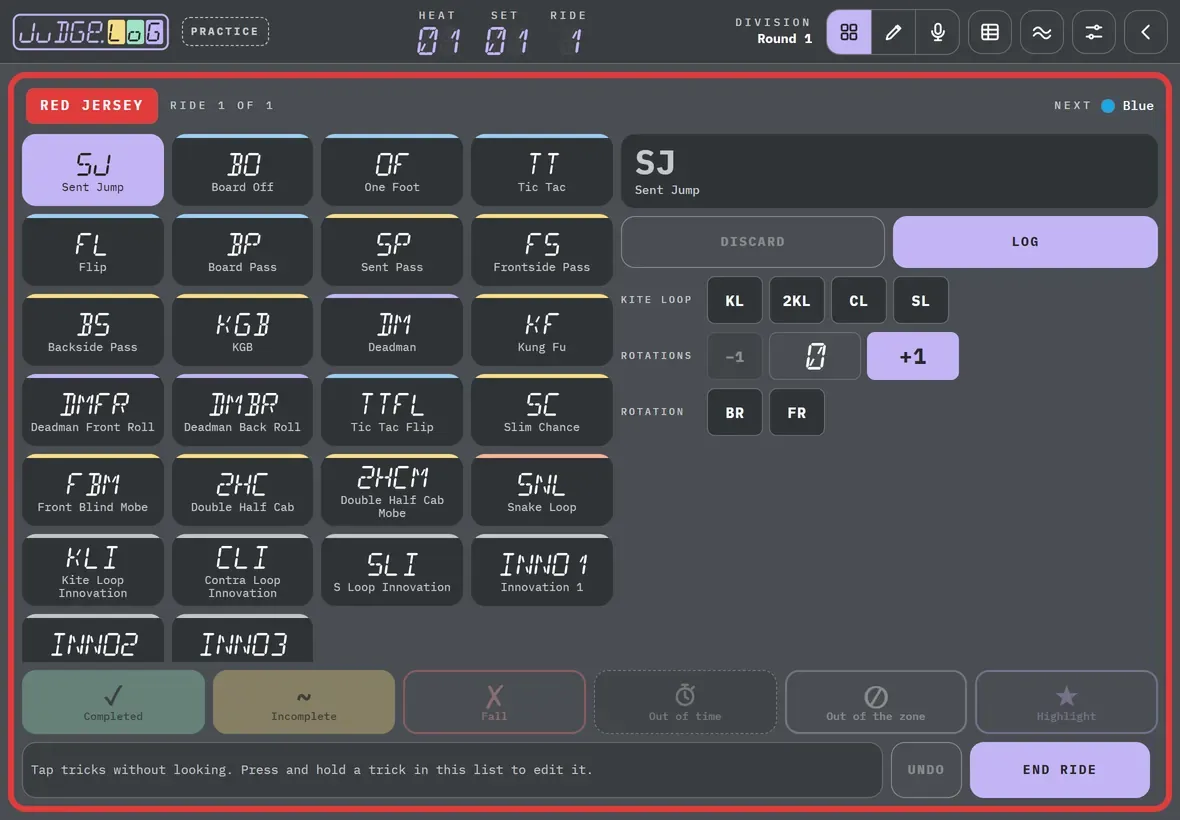Viewport: 1180px width, 820px height.
Task: Select the Kung Fu trick tile
Action: (542, 330)
